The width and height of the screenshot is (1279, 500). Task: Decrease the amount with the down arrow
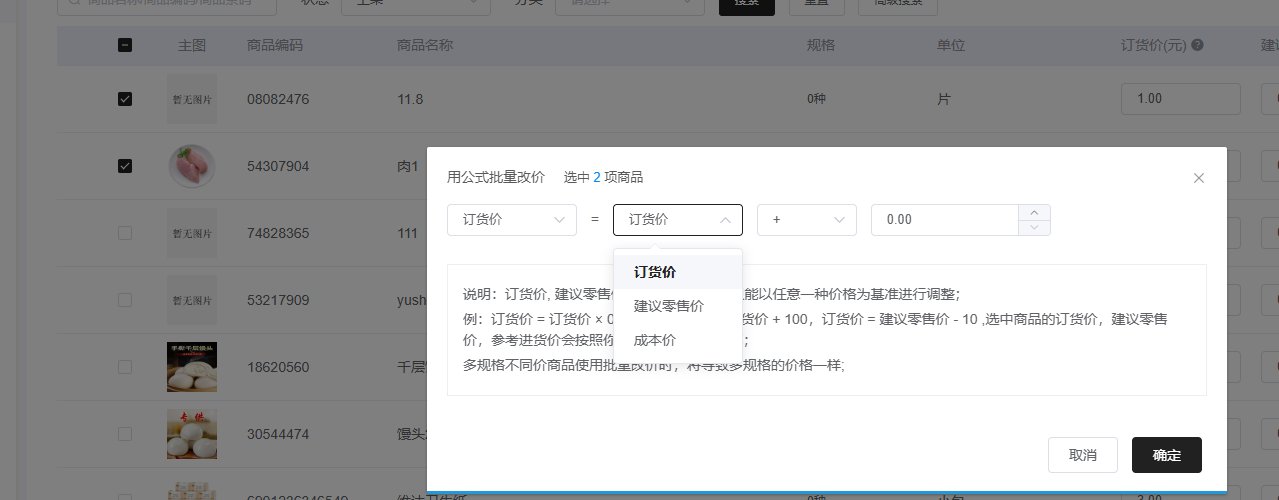point(1034,228)
